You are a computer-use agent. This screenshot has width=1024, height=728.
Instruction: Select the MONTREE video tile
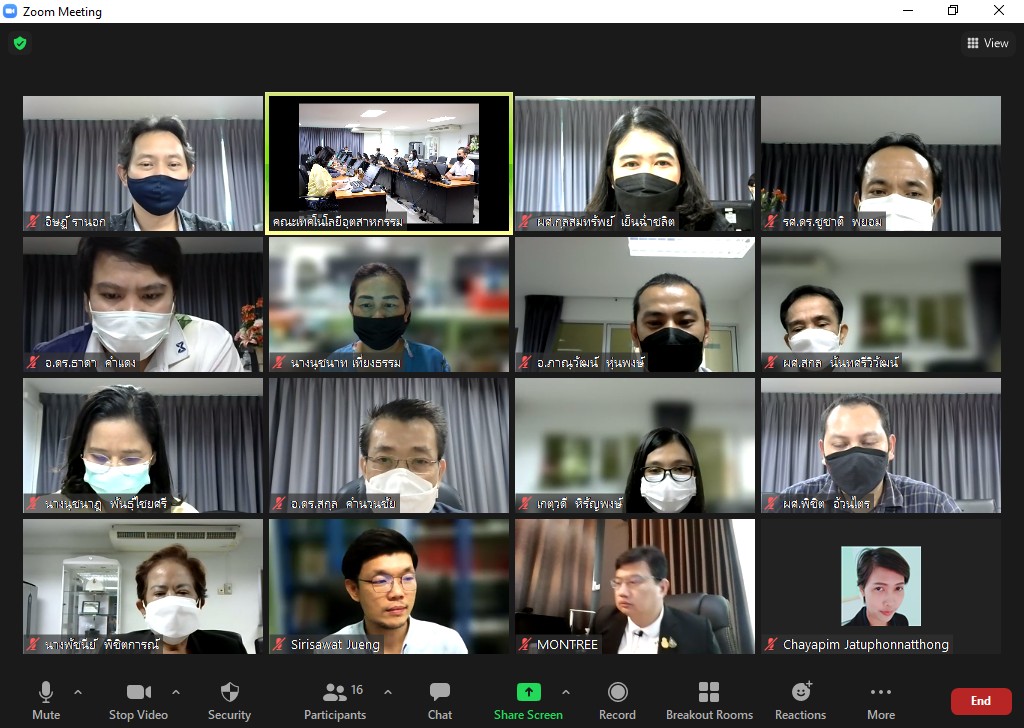pos(635,586)
